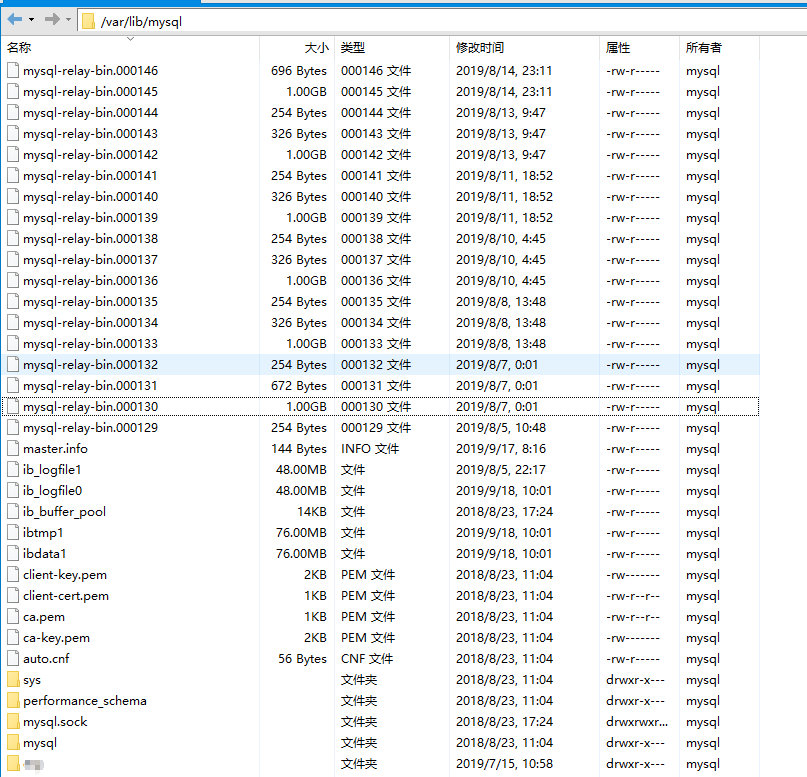Select file icon of ib_logfile1
807x777 pixels.
[13, 470]
